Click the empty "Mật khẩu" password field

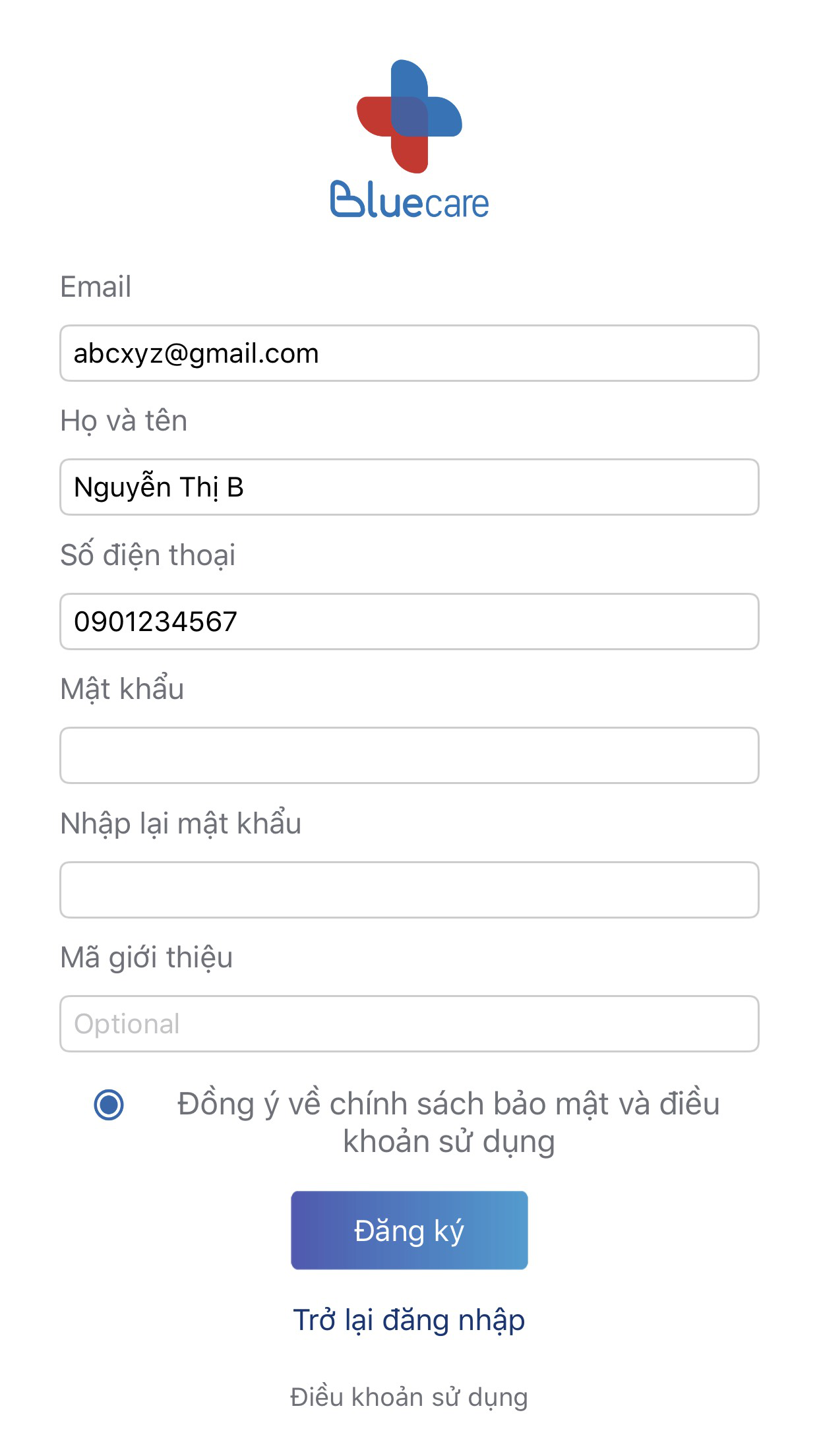[x=409, y=756]
